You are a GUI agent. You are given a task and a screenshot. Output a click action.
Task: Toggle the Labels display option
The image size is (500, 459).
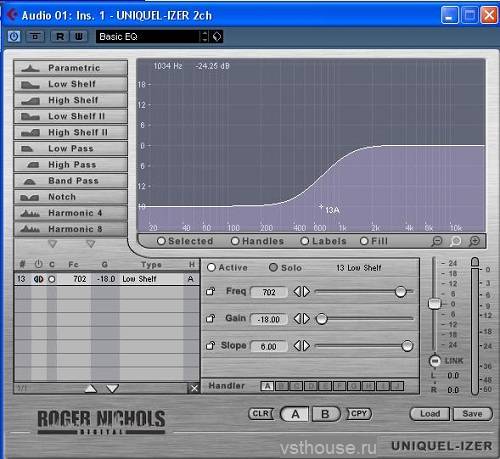pyautogui.click(x=305, y=241)
